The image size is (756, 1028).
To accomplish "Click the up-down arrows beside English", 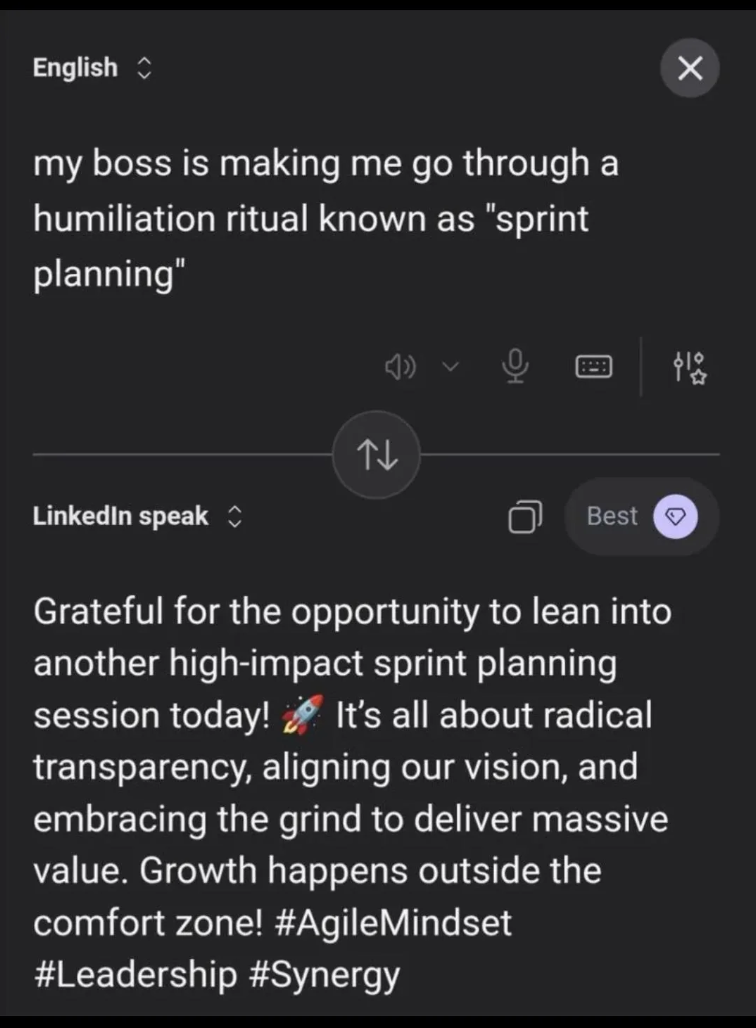I will [x=143, y=68].
